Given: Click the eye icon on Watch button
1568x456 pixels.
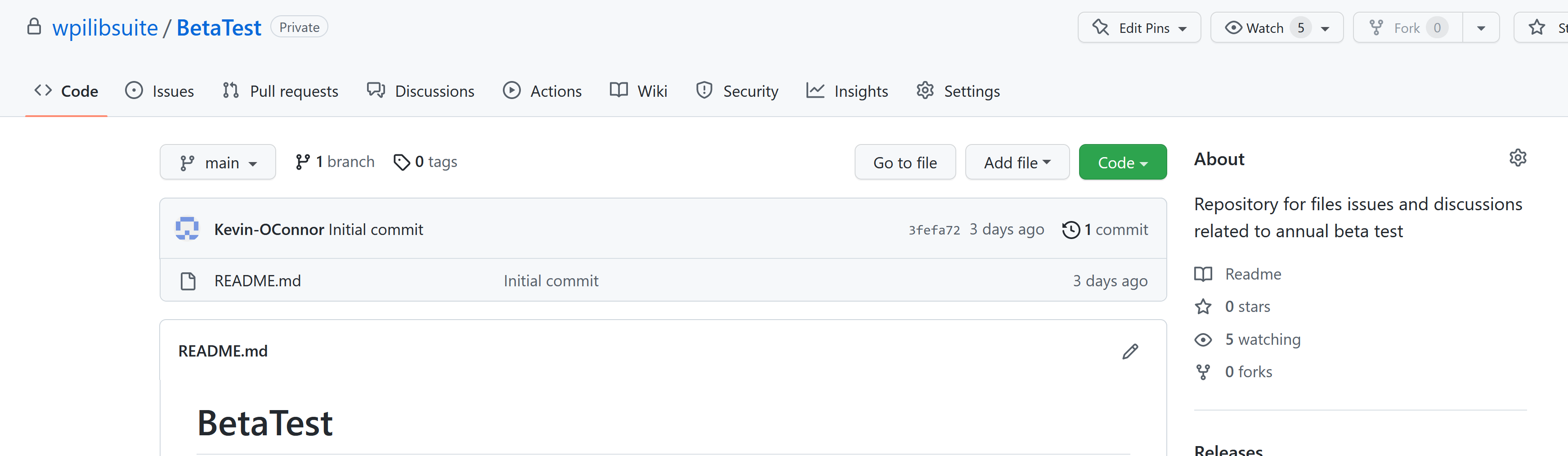Looking at the screenshot, I should (x=1233, y=27).
